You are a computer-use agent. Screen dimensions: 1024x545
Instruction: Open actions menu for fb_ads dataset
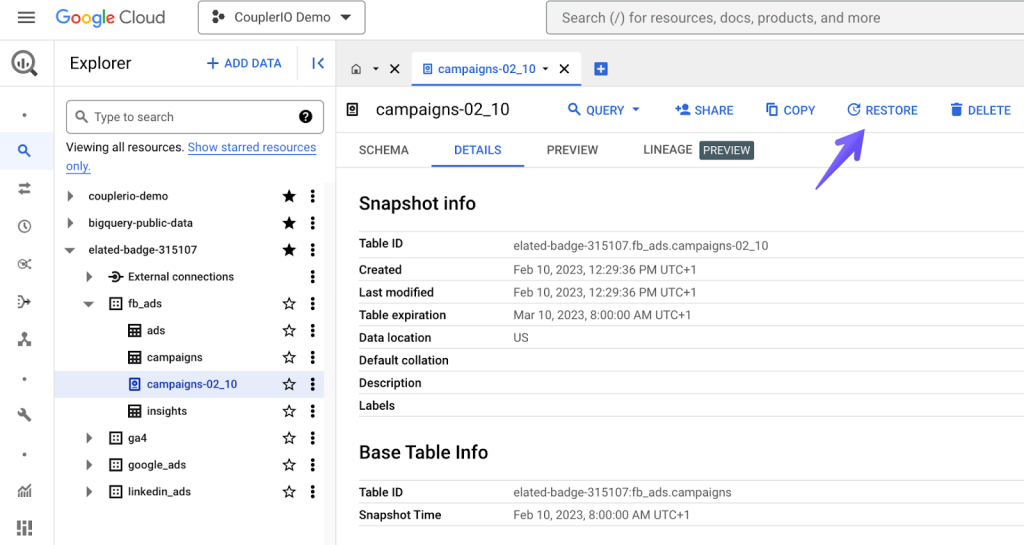click(313, 304)
